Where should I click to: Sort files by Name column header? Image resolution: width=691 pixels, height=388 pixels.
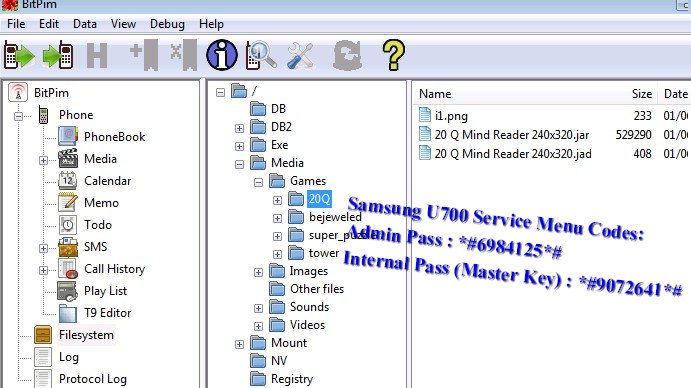(435, 94)
